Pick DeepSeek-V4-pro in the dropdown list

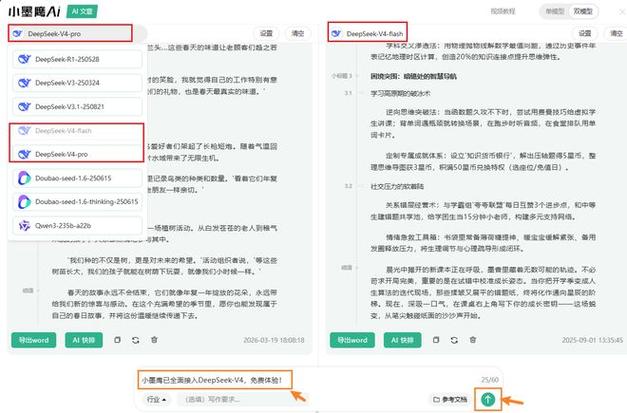[x=78, y=154]
